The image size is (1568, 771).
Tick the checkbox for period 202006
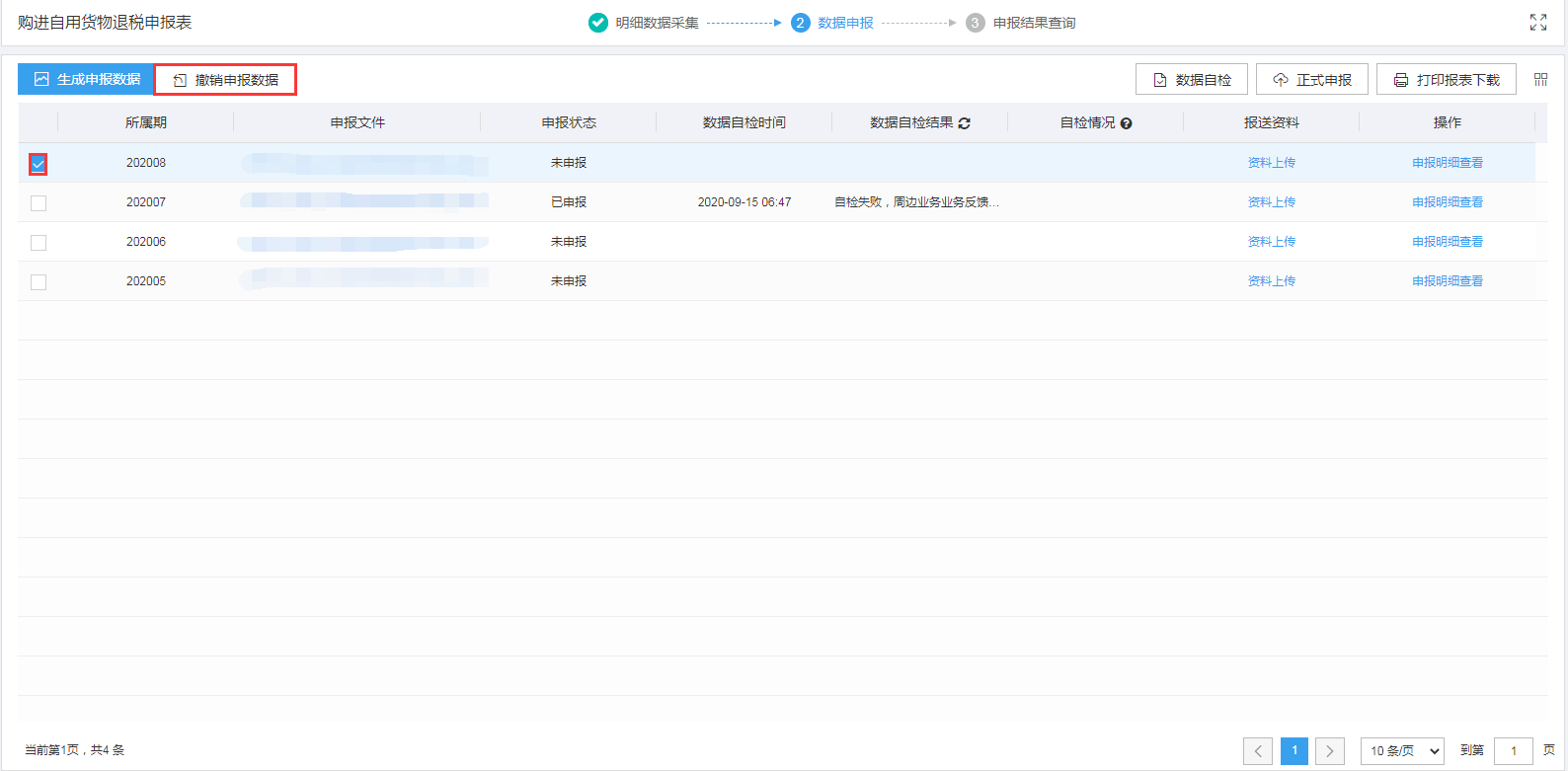coord(39,243)
